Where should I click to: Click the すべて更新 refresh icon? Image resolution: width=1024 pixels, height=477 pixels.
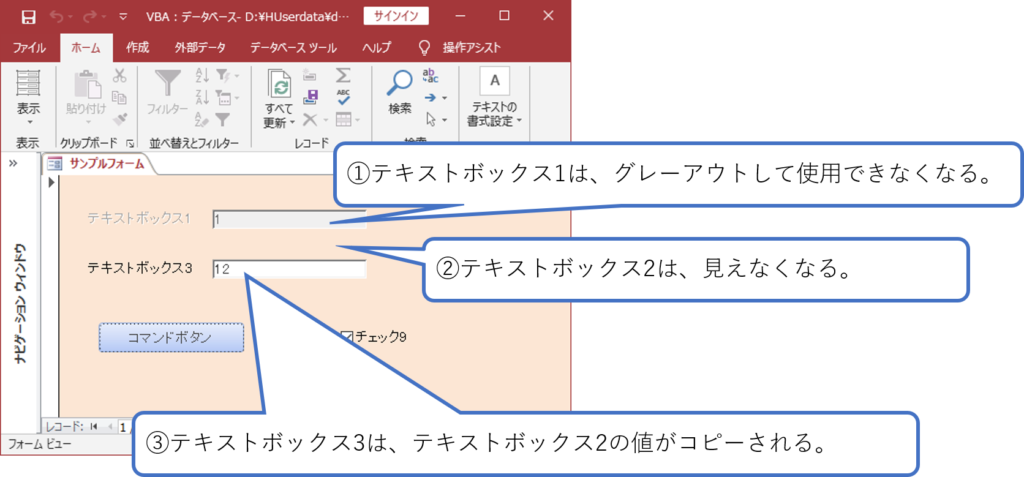pos(279,85)
